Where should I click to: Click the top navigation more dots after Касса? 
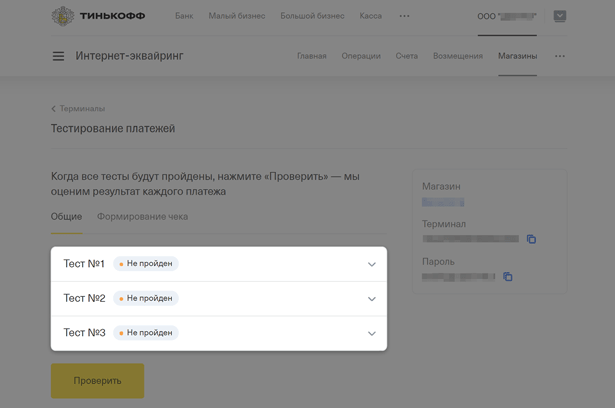pyautogui.click(x=404, y=16)
